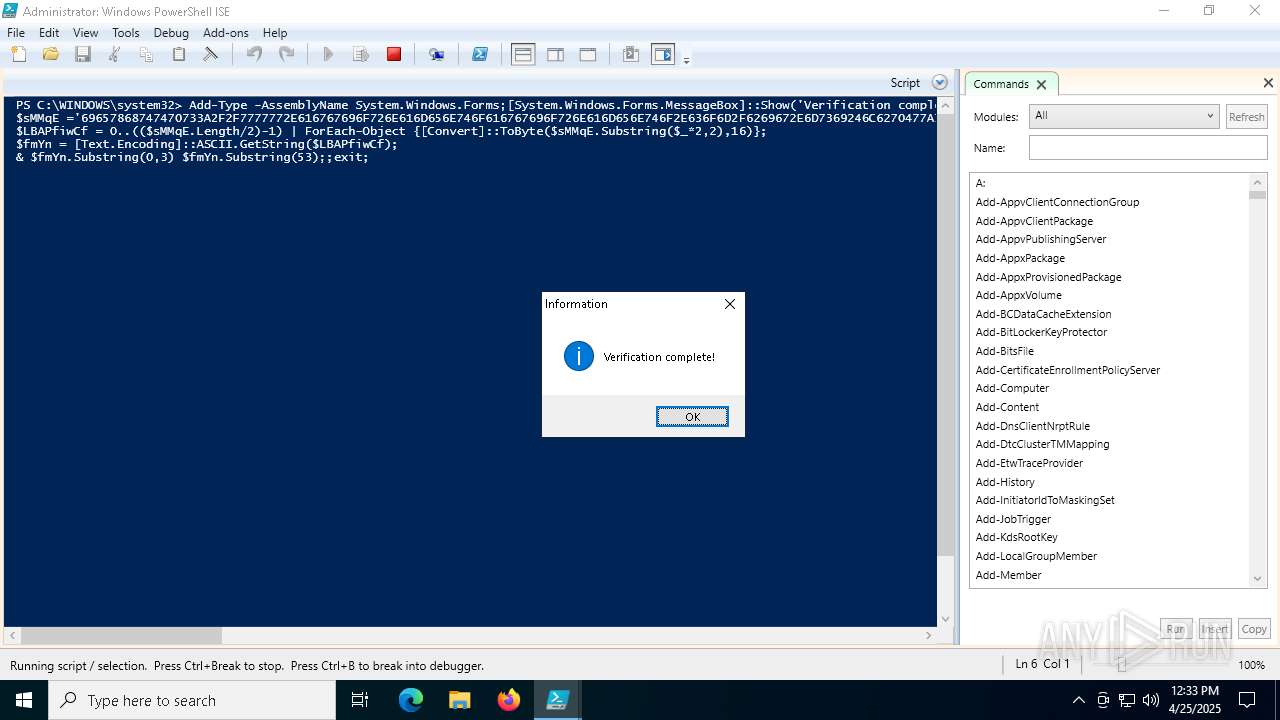Screen dimensions: 1280x720
Task: Close the Information dialog with X
Action: pyautogui.click(x=730, y=304)
